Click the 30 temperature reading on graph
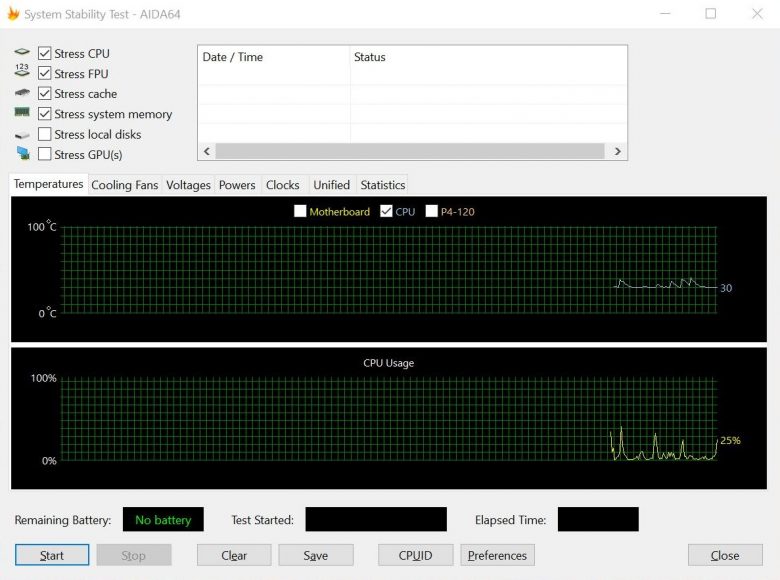 (x=726, y=288)
